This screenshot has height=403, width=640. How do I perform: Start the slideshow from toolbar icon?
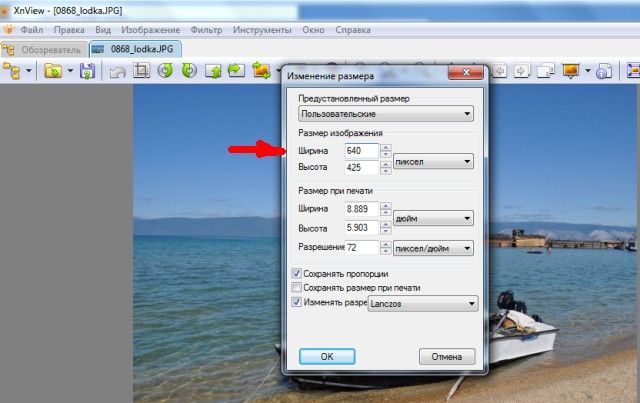point(572,71)
